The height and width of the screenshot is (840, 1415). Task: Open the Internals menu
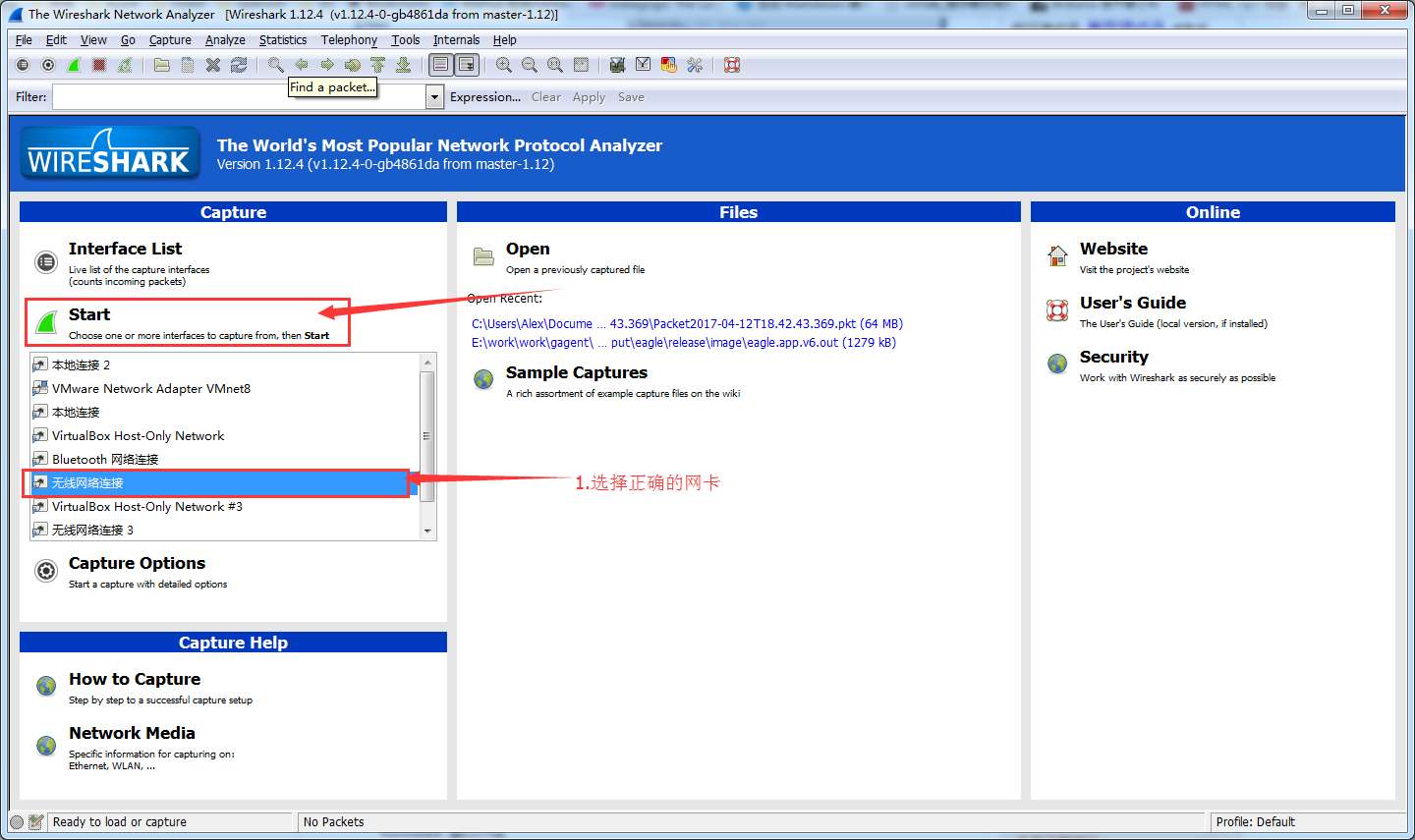tap(456, 40)
